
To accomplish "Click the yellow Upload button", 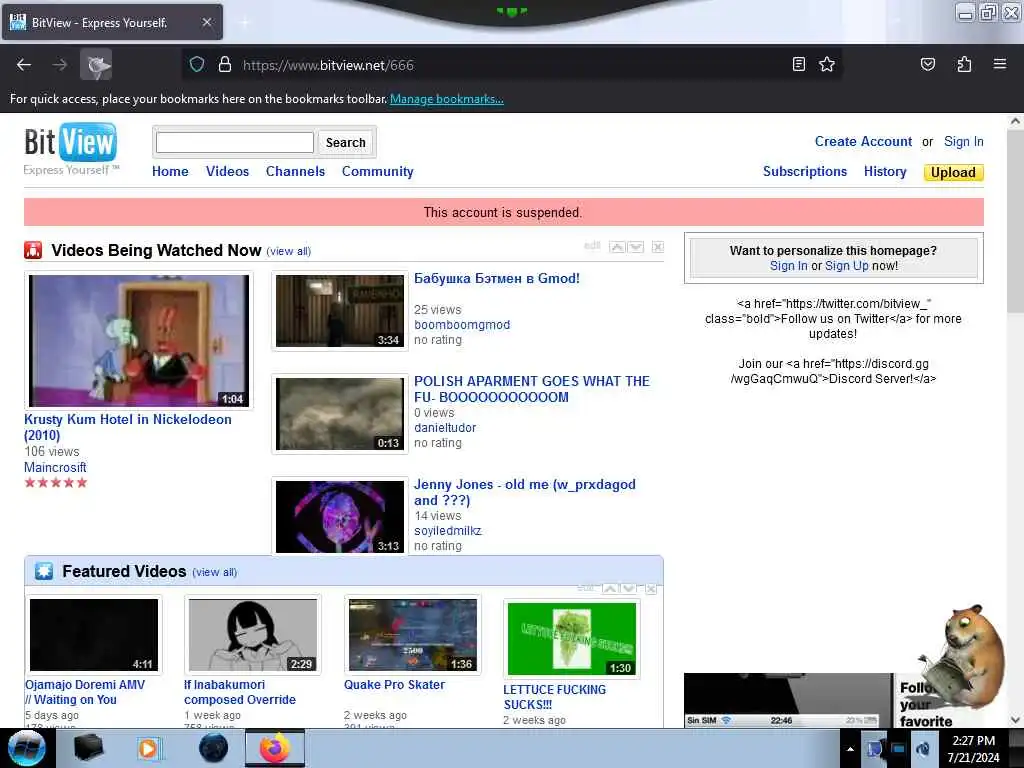I will tap(953, 172).
